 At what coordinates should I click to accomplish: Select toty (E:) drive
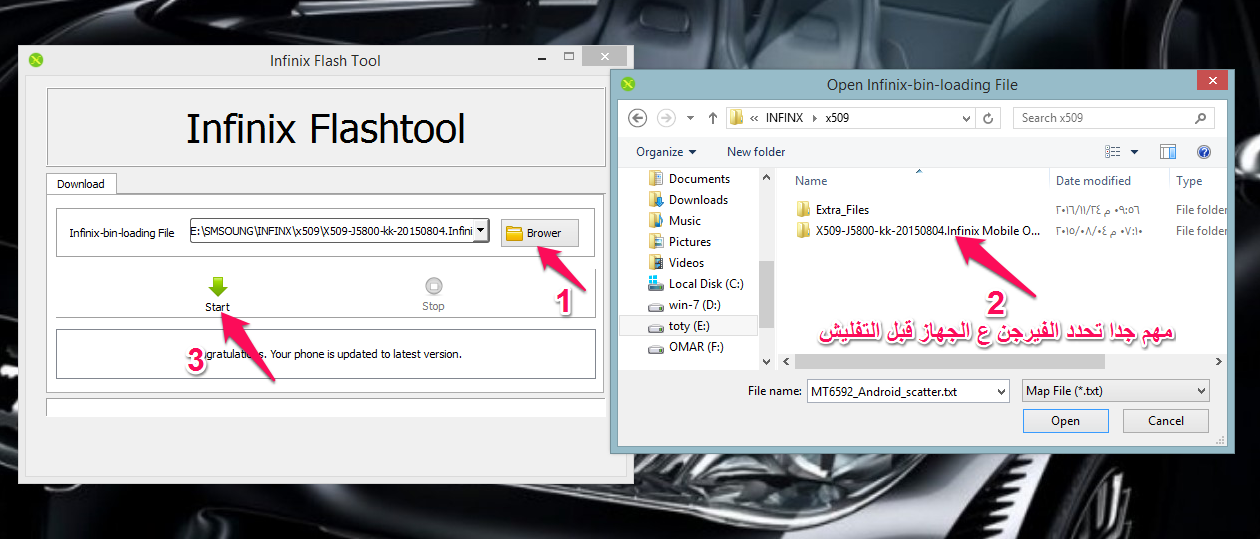click(688, 326)
